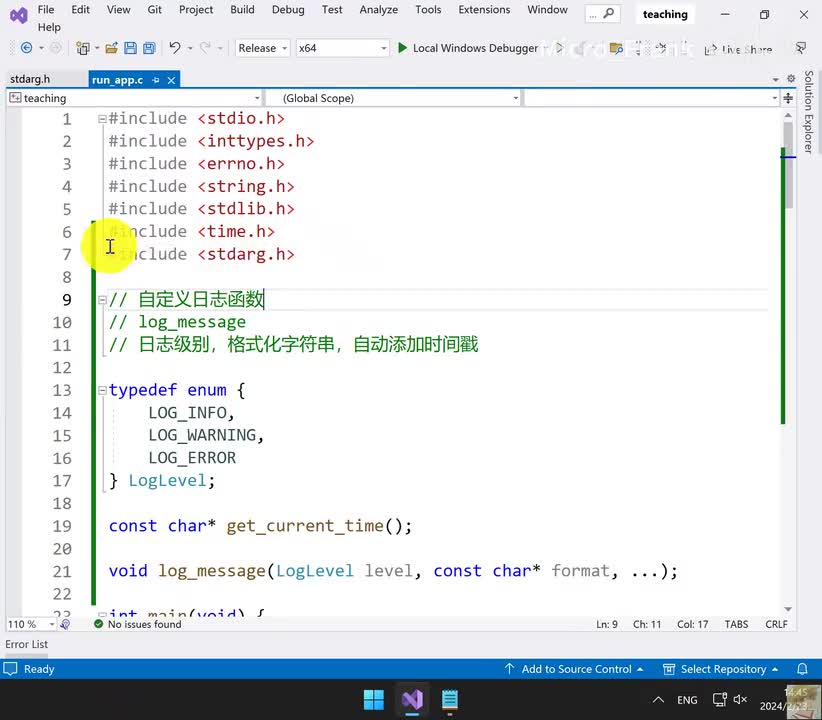Open the Git menu

154,9
